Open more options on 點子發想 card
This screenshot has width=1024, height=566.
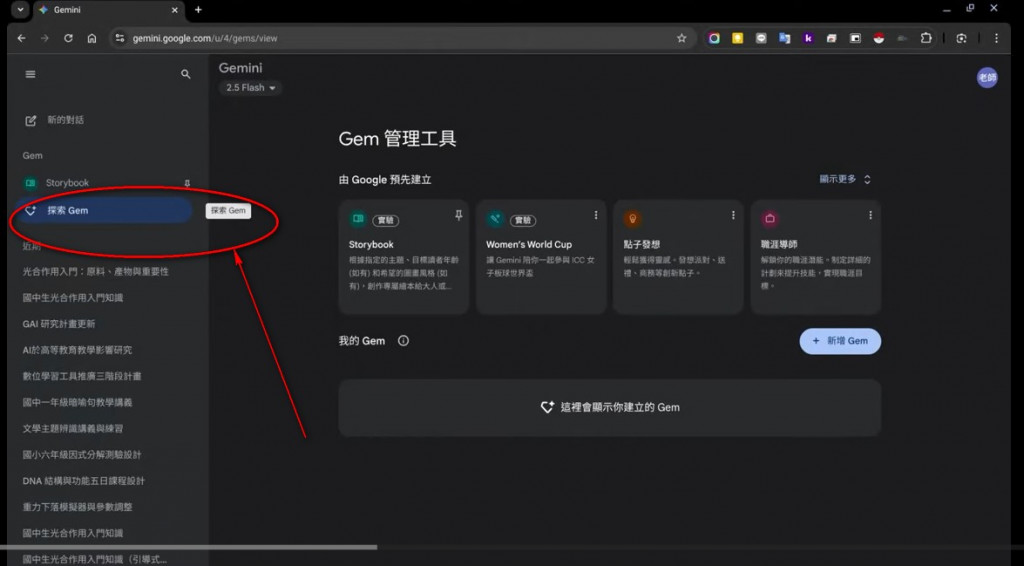coord(733,215)
